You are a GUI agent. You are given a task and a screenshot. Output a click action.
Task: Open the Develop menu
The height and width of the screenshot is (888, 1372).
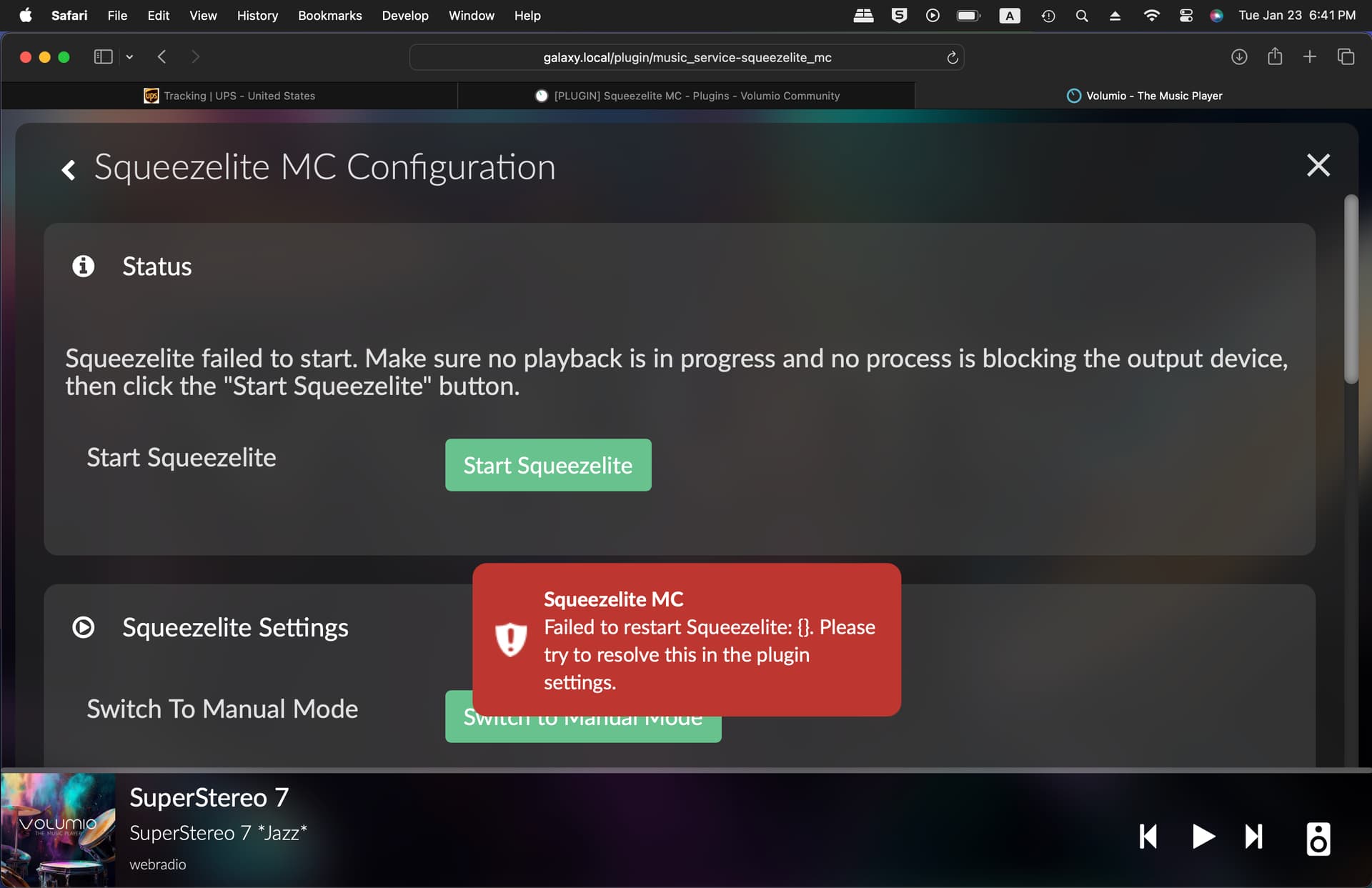(x=405, y=15)
